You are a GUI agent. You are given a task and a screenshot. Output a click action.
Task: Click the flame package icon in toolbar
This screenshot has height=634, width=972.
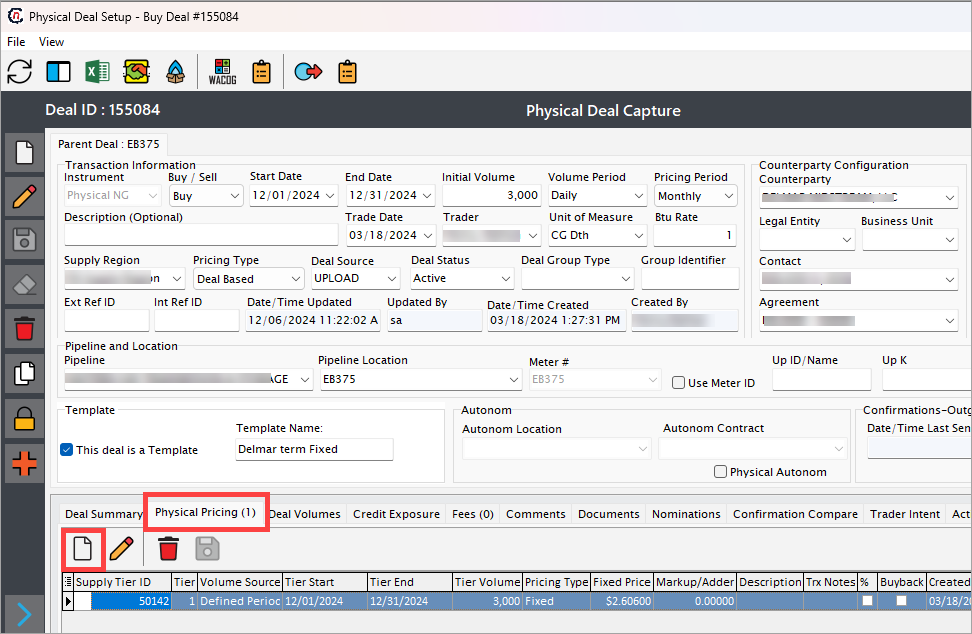175,72
